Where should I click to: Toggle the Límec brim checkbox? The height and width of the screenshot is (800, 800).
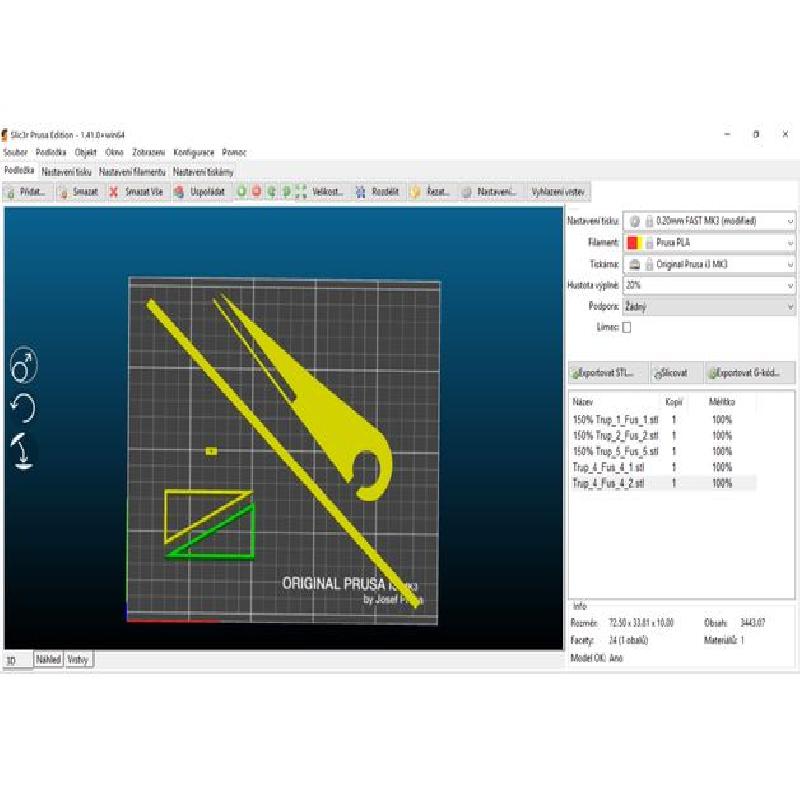tap(627, 328)
